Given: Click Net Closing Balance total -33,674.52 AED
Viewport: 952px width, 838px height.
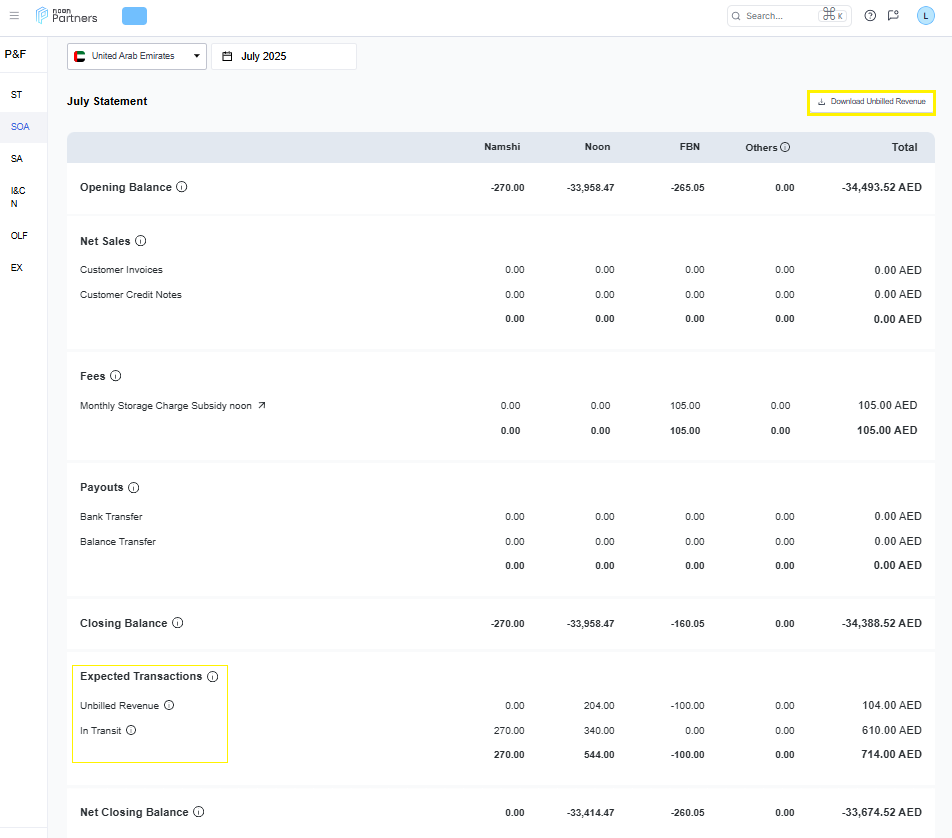Looking at the screenshot, I should (x=882, y=812).
